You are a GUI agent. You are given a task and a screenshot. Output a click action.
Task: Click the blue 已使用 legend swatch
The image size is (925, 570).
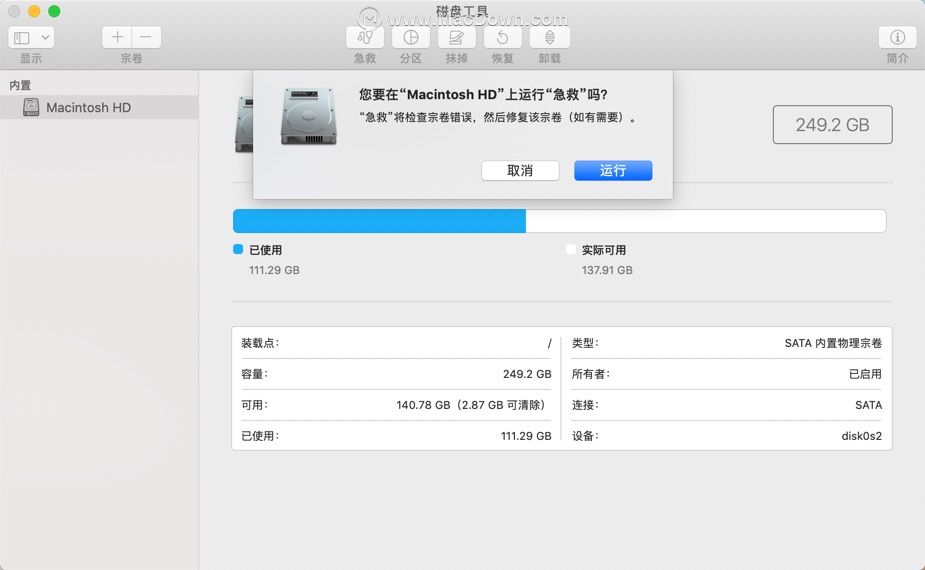point(238,249)
